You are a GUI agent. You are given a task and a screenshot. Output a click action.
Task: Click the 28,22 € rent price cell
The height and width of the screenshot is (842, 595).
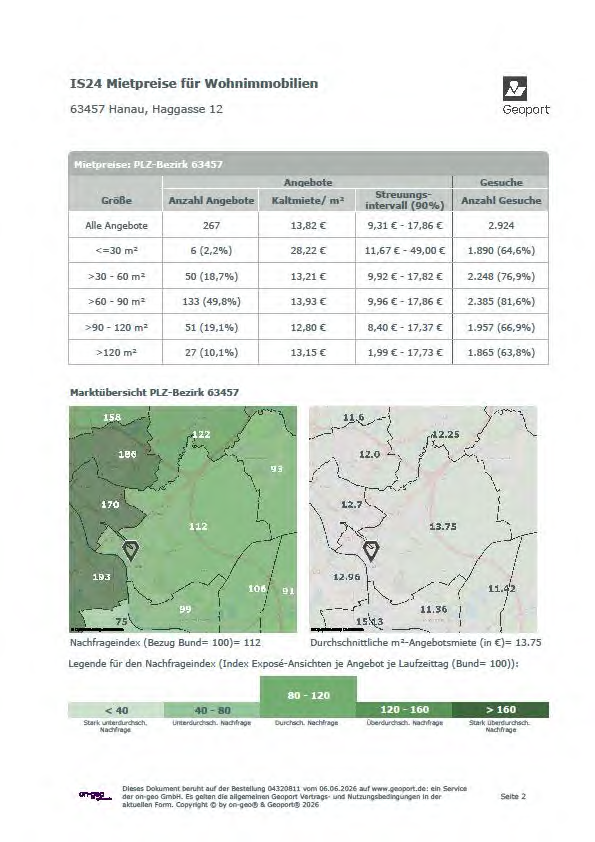(308, 251)
